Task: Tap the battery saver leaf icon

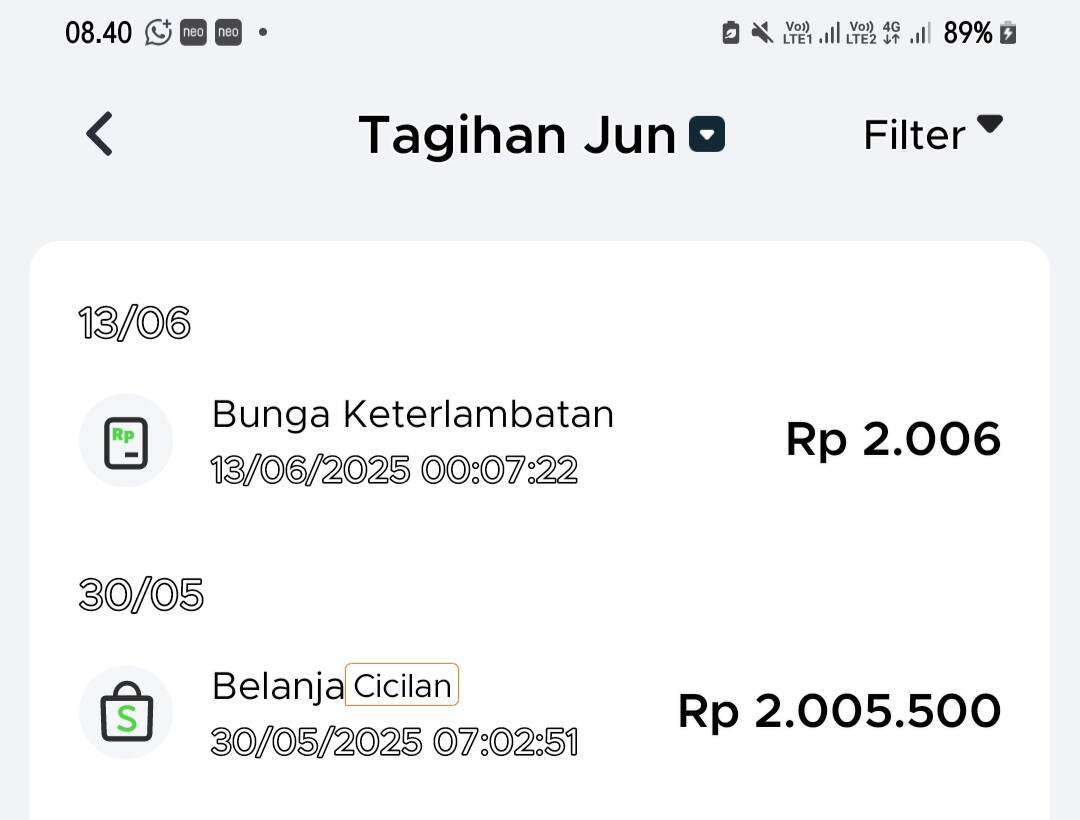Action: point(730,32)
